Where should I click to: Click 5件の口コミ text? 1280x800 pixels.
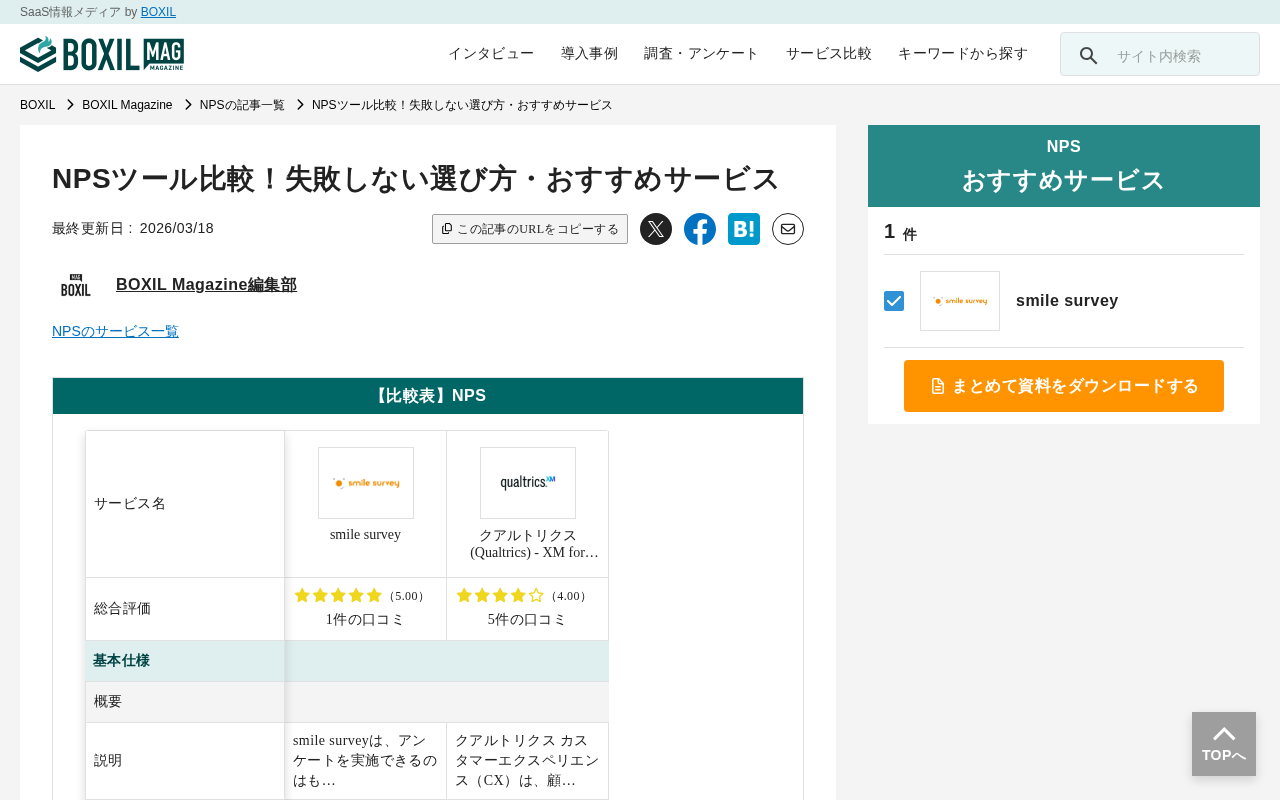tap(527, 620)
